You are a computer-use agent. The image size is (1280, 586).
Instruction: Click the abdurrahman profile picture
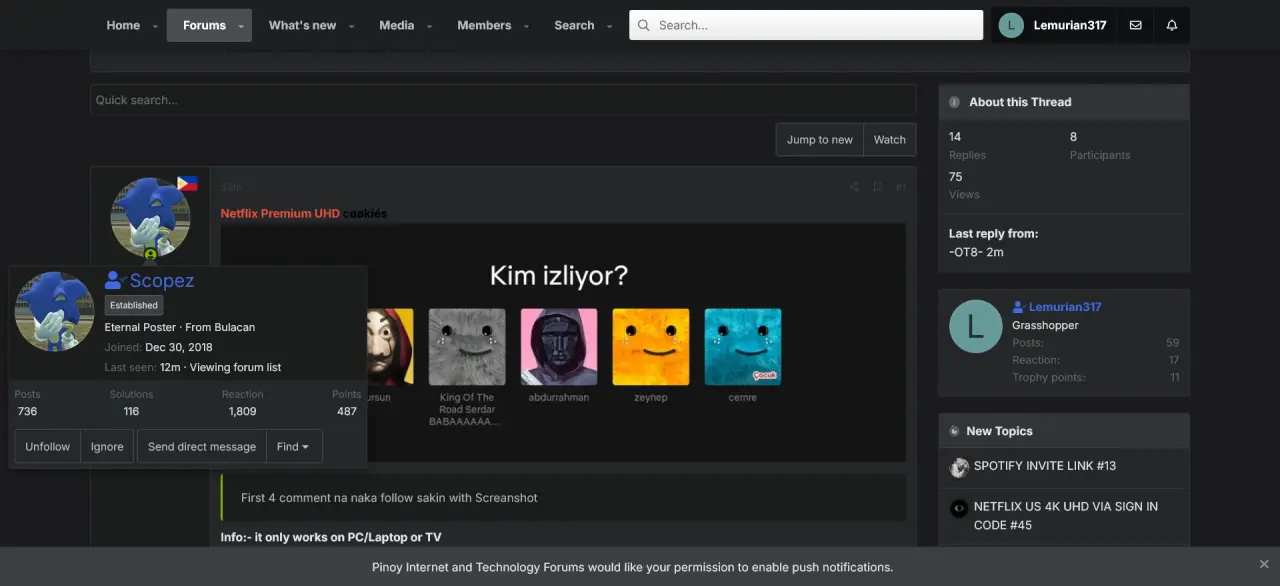(559, 346)
